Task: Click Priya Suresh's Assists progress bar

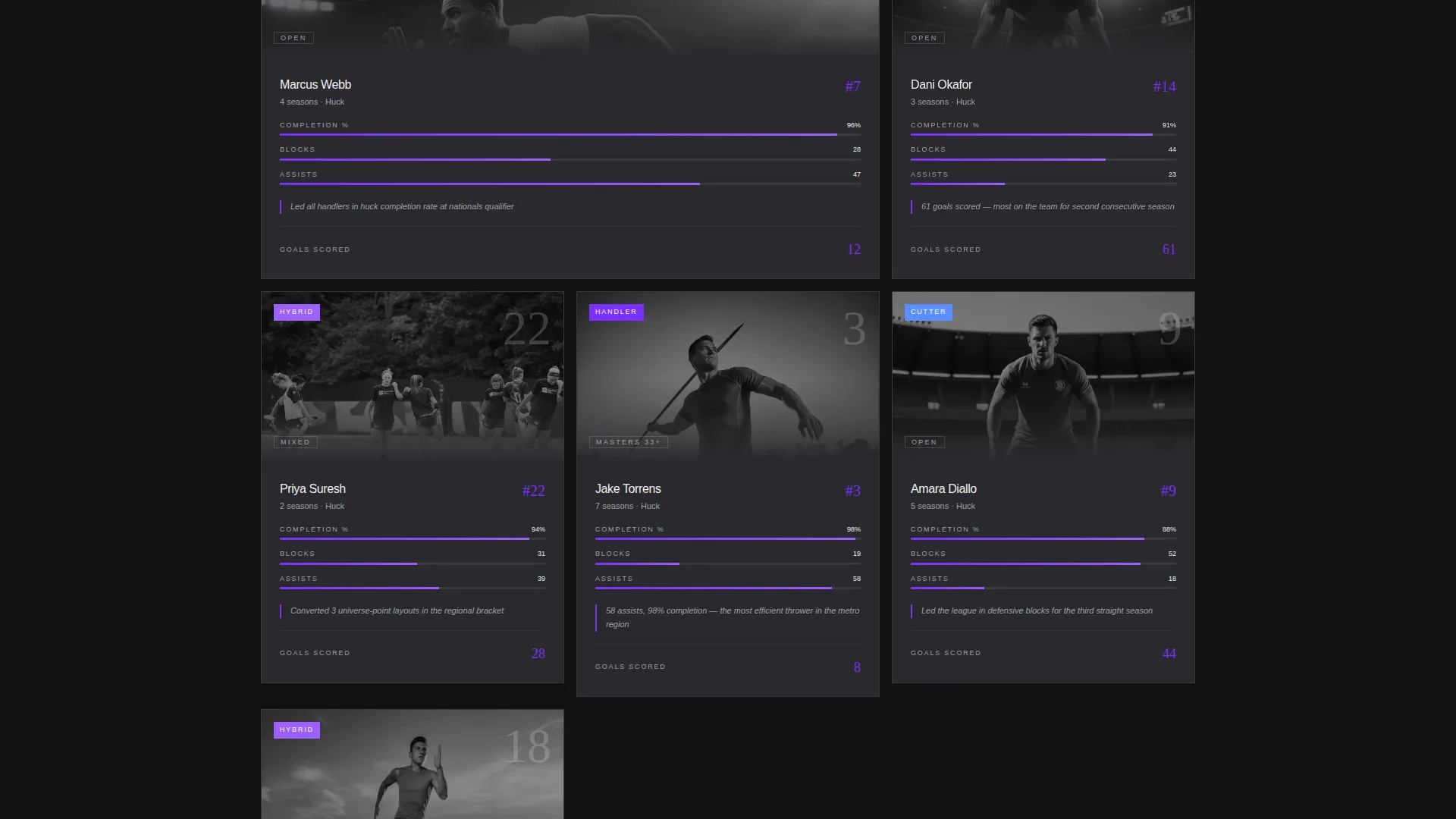Action: pyautogui.click(x=413, y=588)
